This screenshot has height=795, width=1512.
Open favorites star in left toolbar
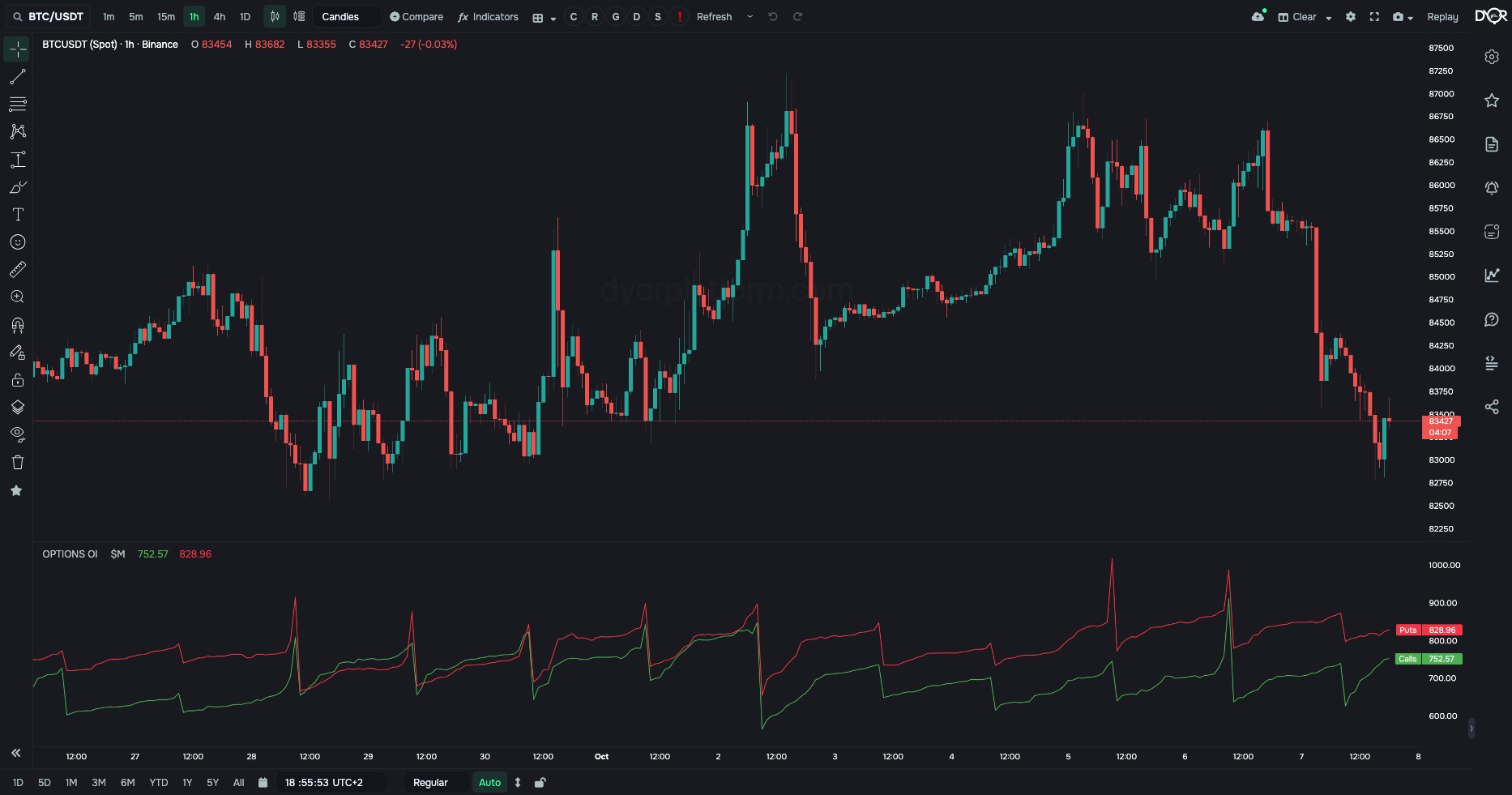tap(16, 490)
